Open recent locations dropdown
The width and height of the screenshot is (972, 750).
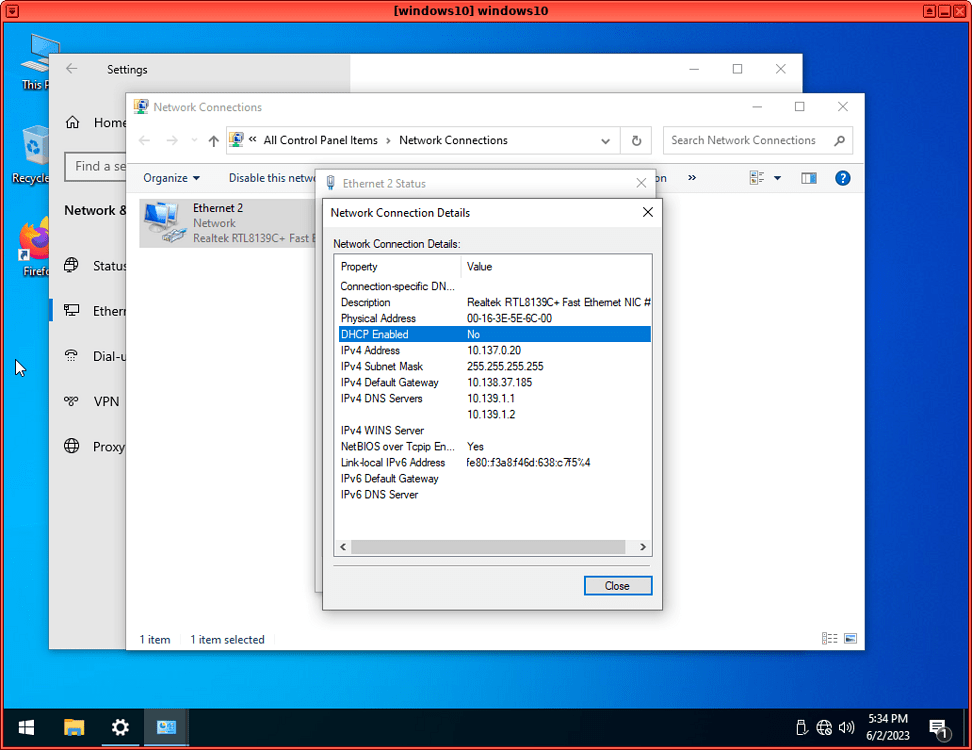pos(194,141)
